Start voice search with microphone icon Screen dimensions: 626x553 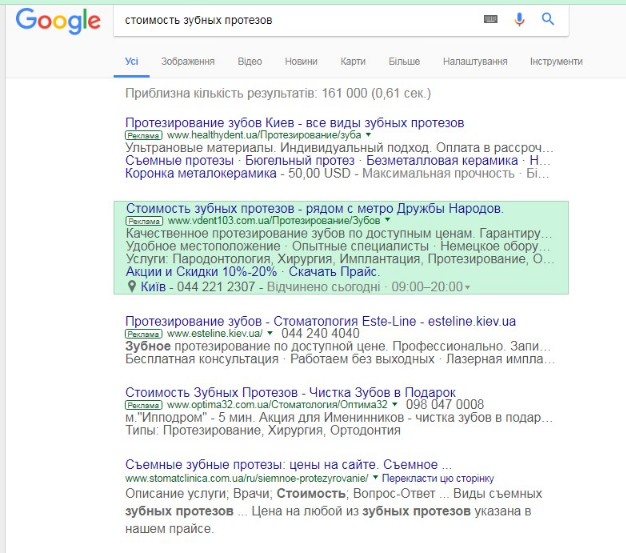coord(519,19)
